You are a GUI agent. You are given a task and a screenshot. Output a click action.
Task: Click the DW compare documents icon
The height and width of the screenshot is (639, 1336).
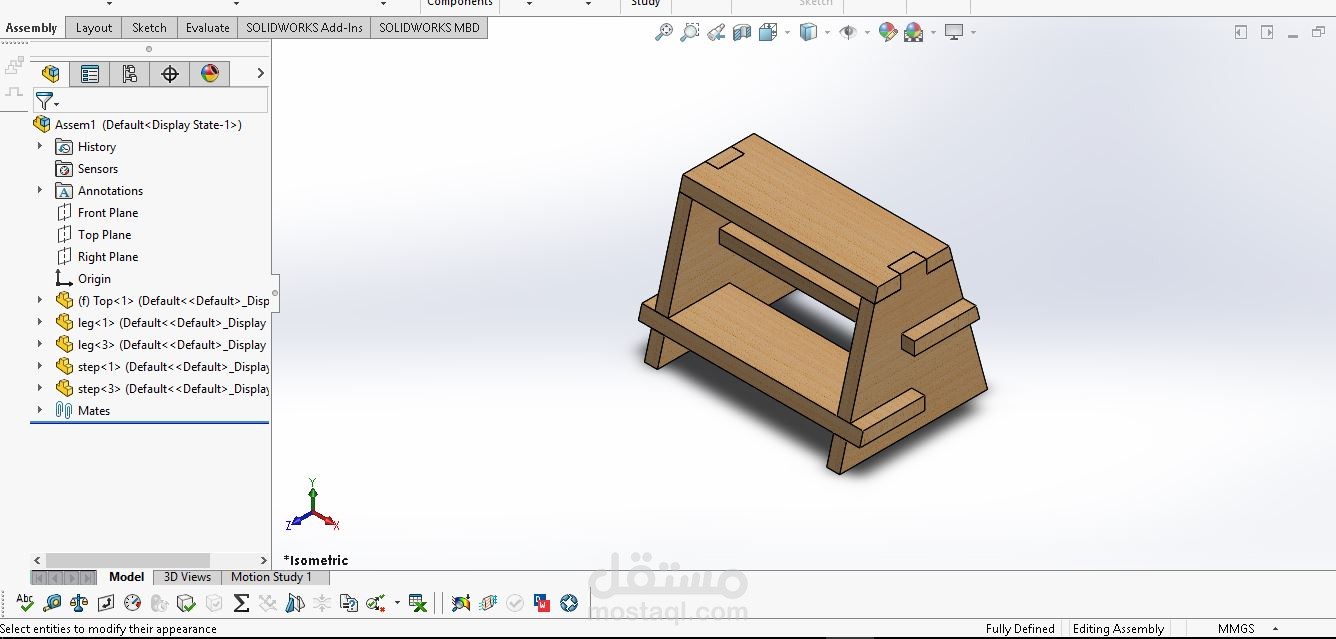[542, 603]
